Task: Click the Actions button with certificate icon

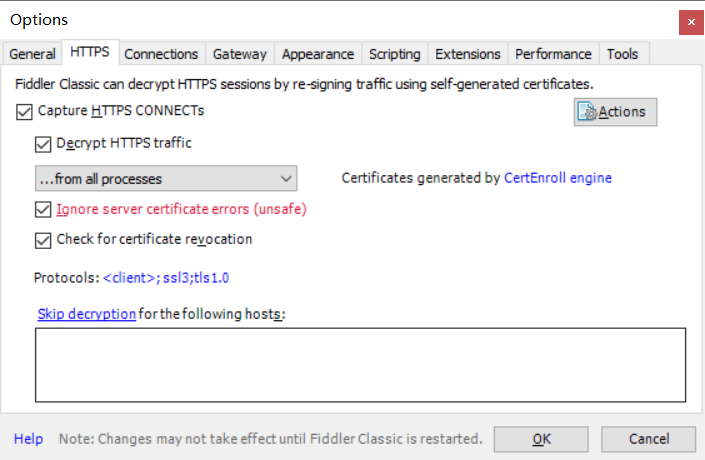Action: click(615, 112)
